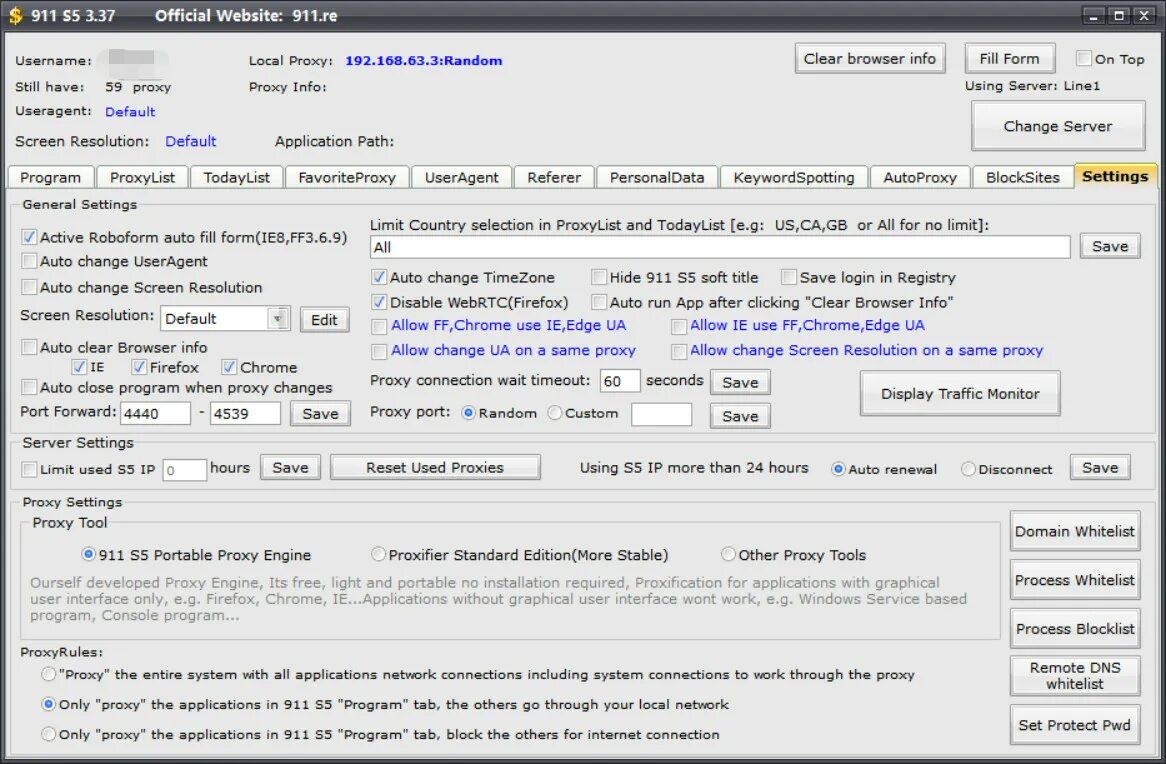Open the BlockSites tab
Viewport: 1166px width, 764px height.
click(1022, 177)
